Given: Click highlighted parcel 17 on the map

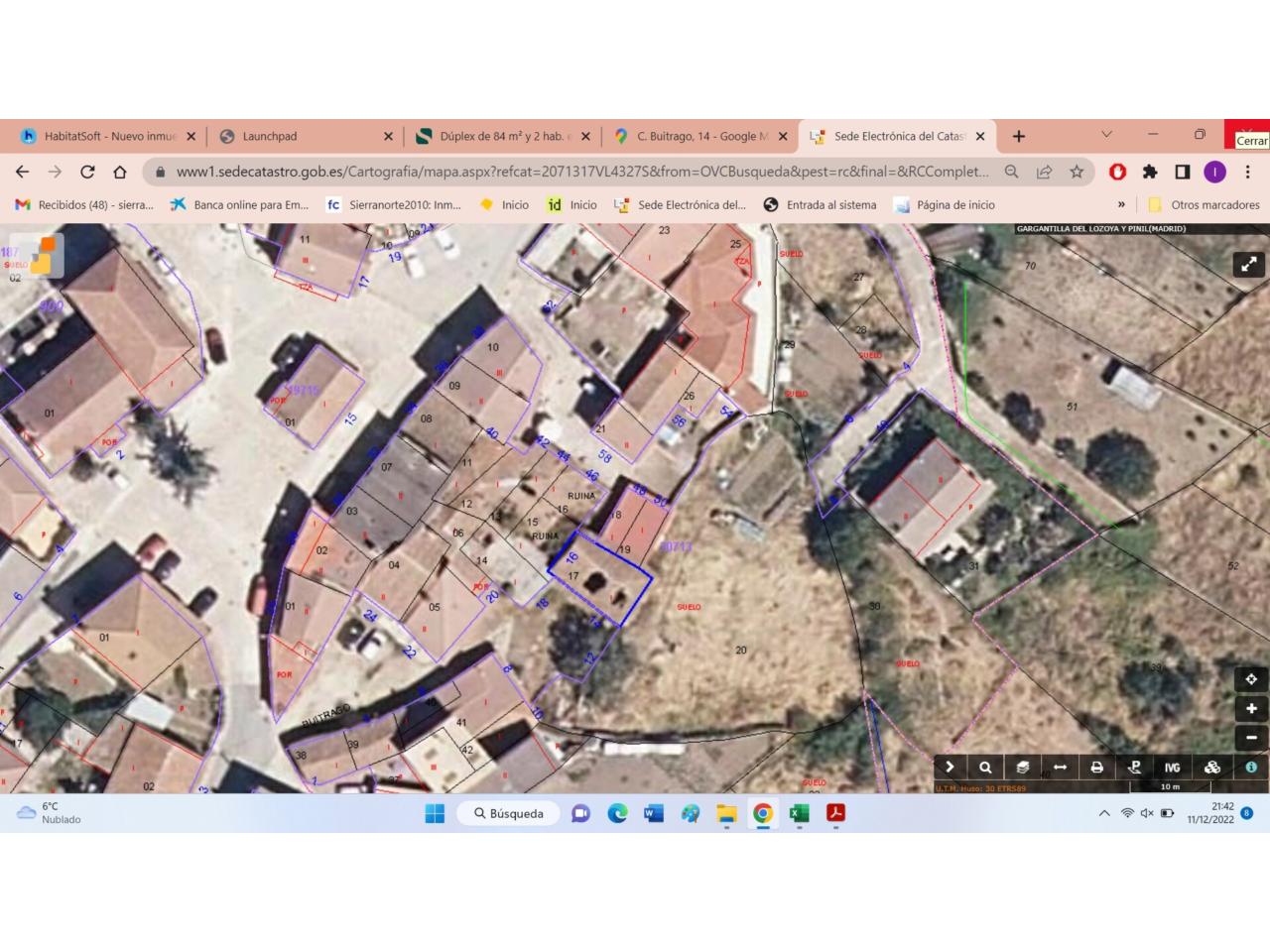Looking at the screenshot, I should tap(600, 579).
